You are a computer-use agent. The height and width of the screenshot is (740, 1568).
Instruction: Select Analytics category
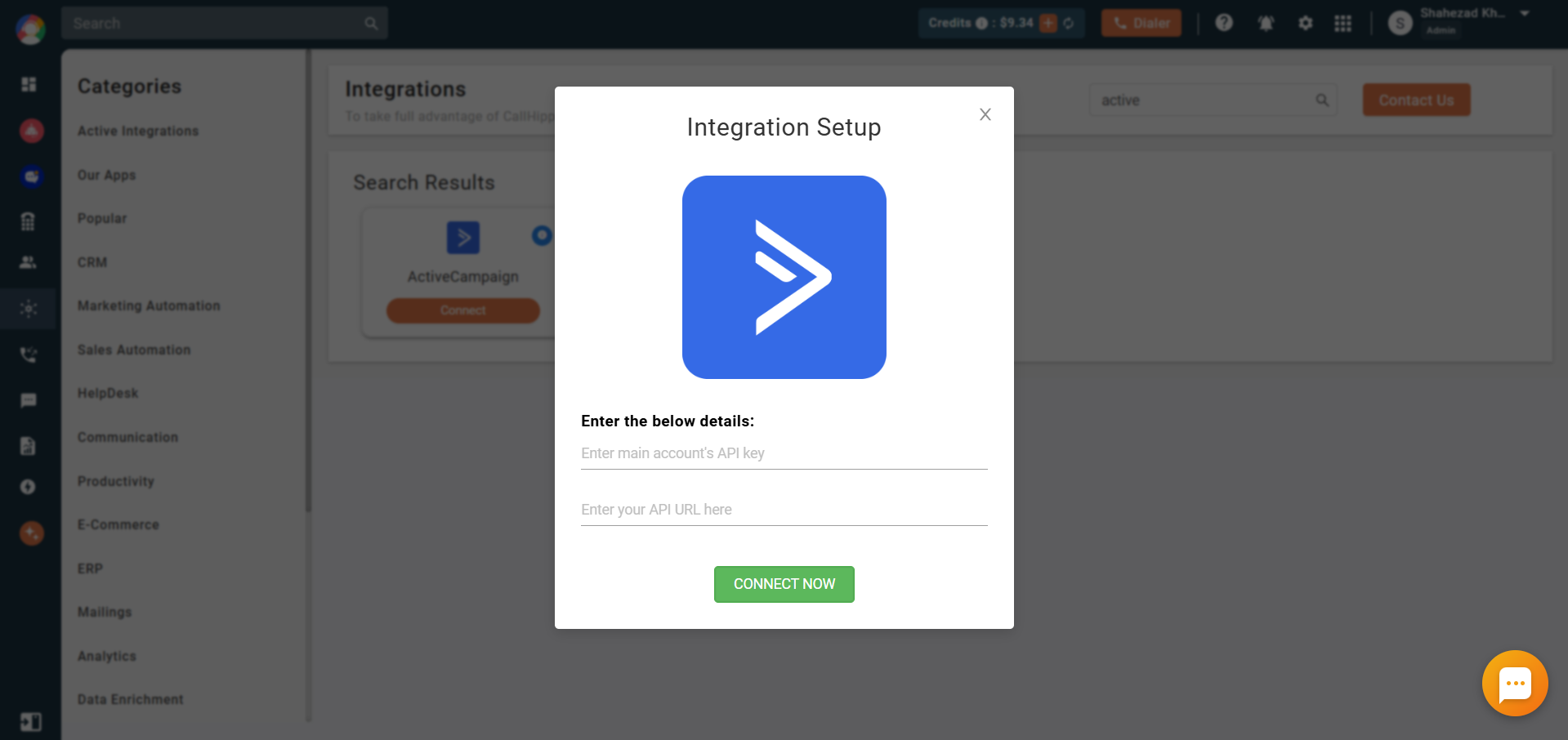pos(107,656)
